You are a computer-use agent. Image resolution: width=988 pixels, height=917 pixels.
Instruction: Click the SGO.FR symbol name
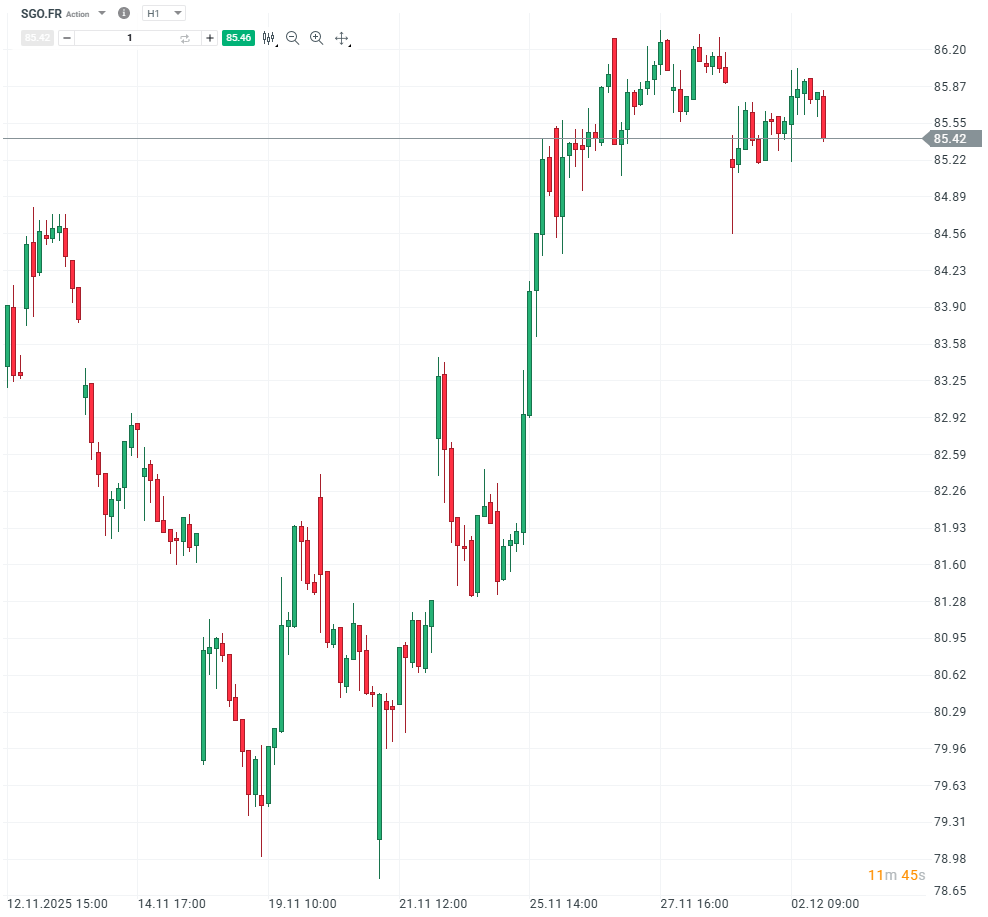[42, 14]
